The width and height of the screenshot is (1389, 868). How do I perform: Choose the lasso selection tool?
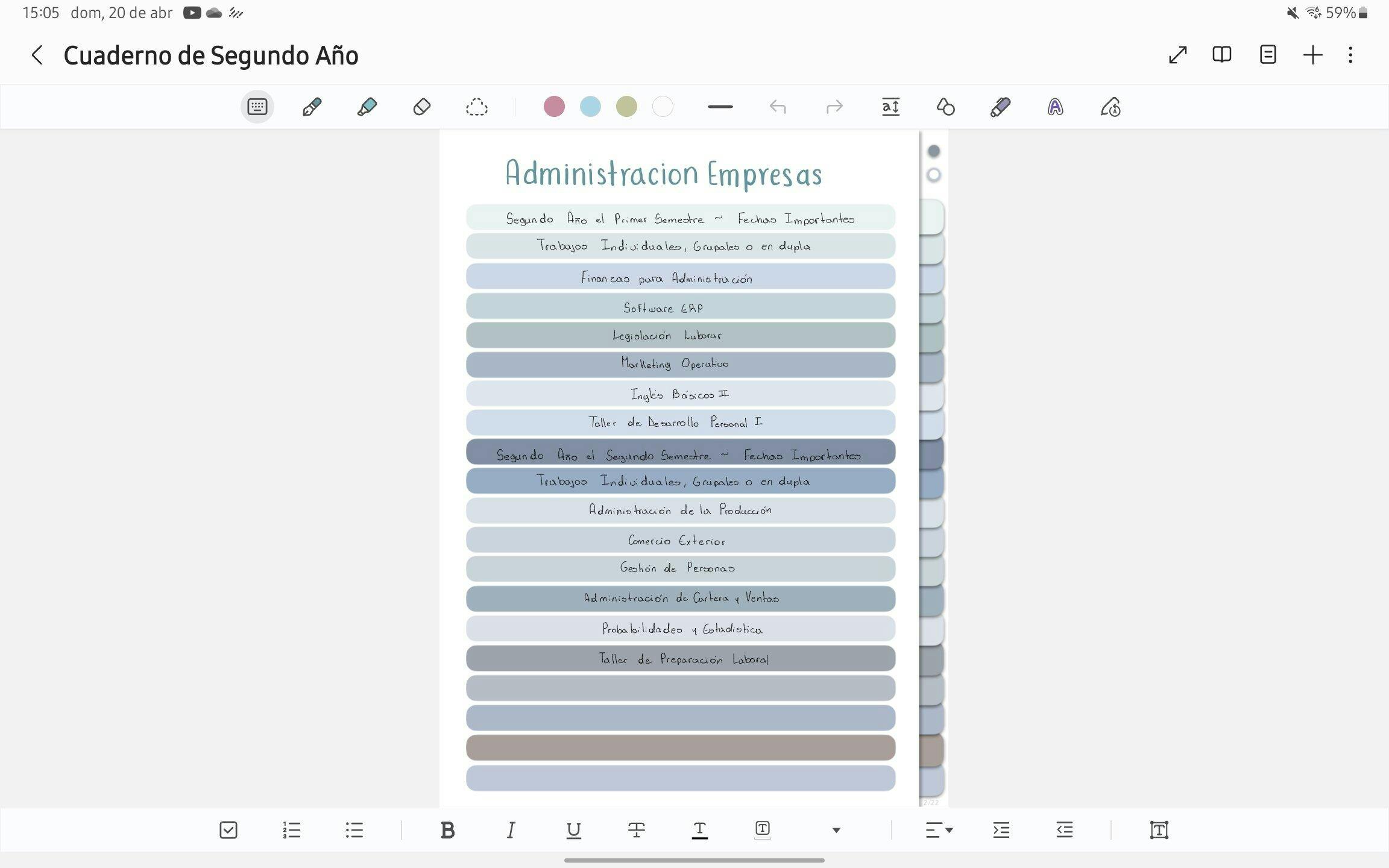coord(476,107)
